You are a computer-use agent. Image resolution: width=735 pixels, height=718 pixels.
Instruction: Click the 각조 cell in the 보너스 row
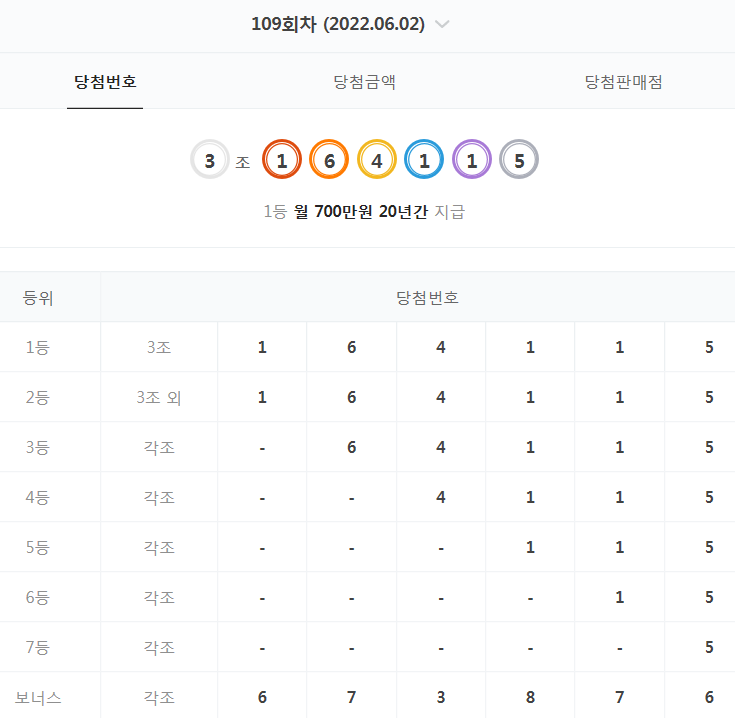pyautogui.click(x=159, y=697)
